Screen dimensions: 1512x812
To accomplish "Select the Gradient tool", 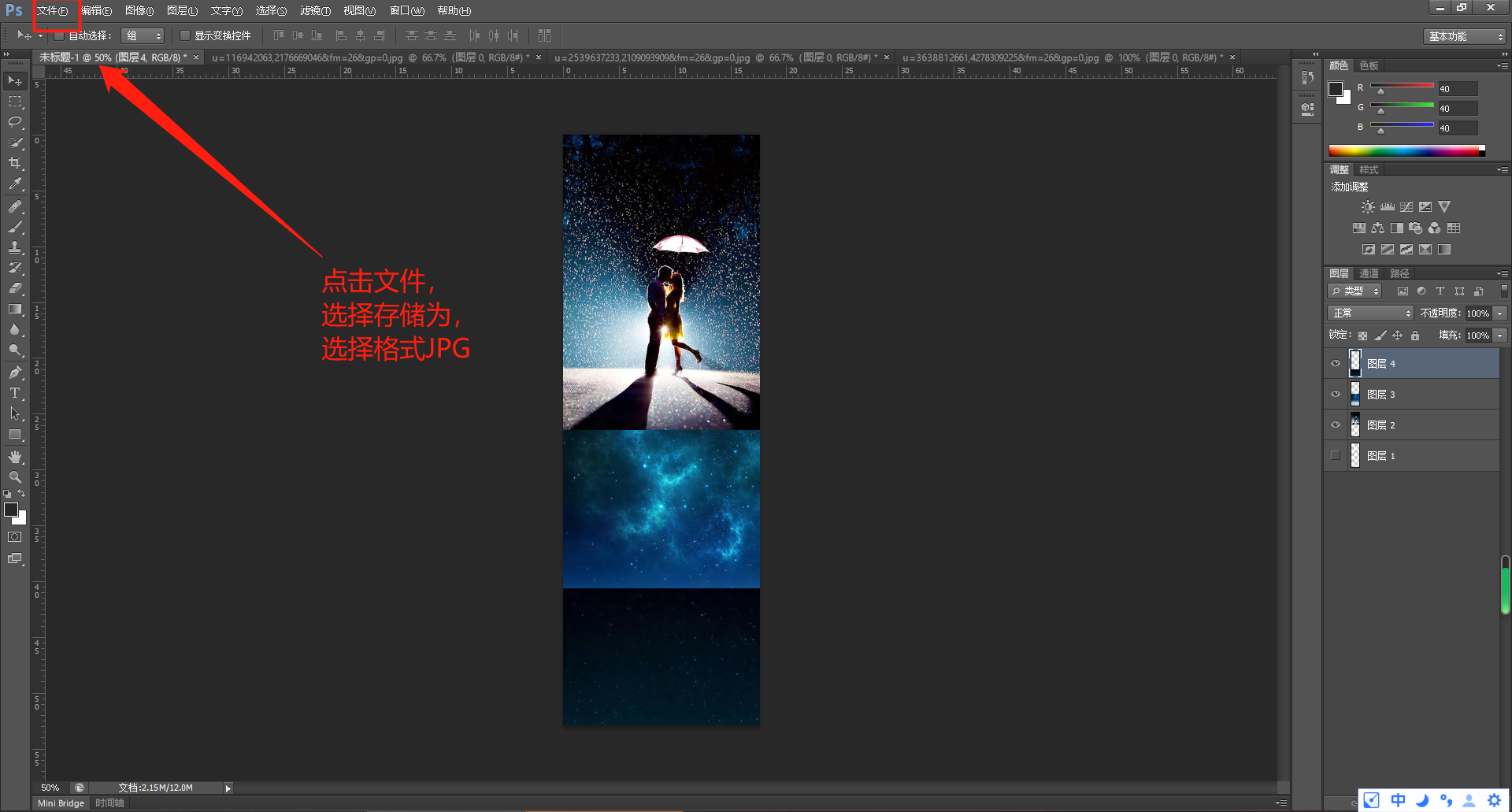I will [14, 310].
